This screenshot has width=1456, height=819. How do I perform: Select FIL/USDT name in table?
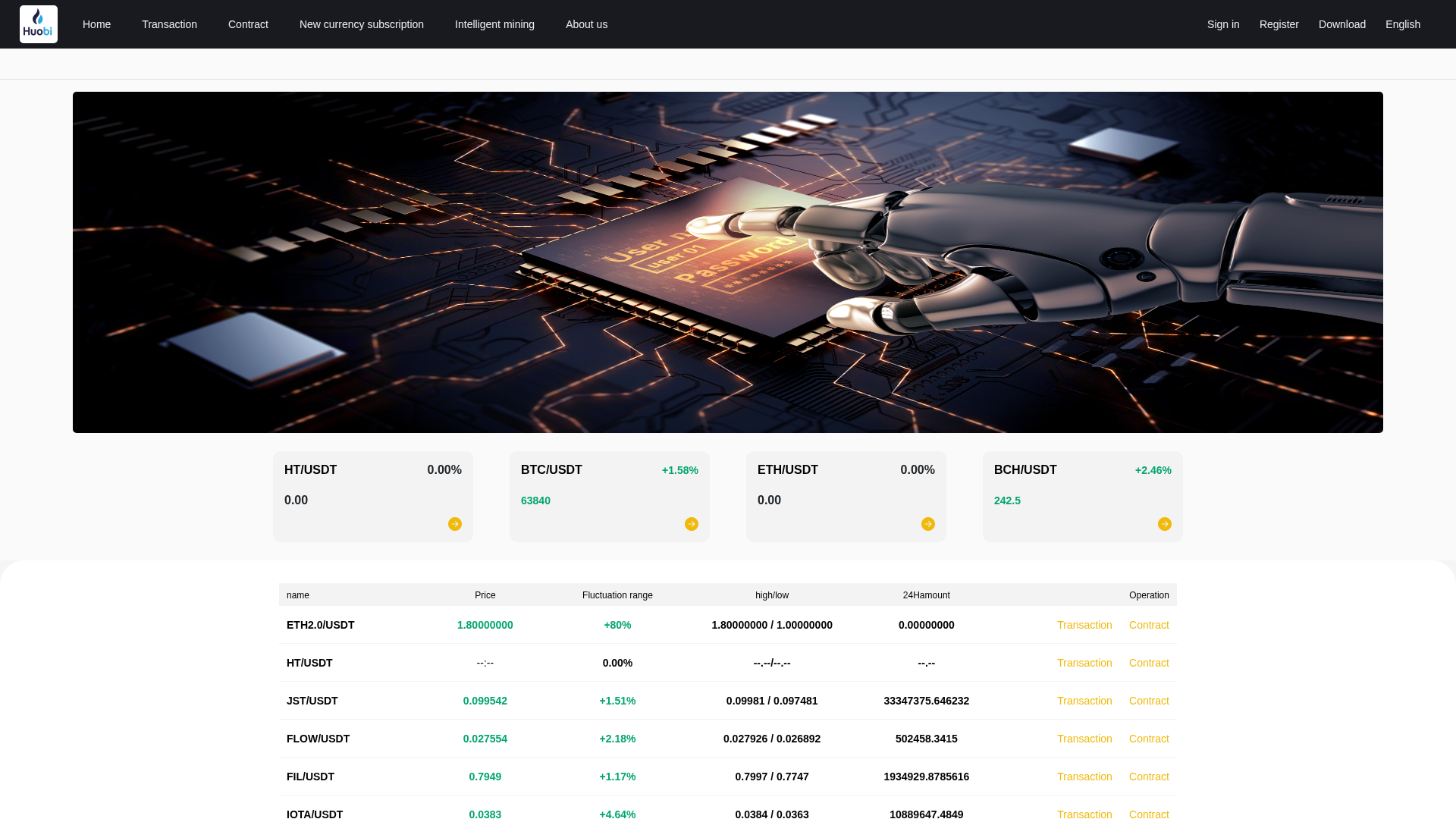(x=310, y=777)
